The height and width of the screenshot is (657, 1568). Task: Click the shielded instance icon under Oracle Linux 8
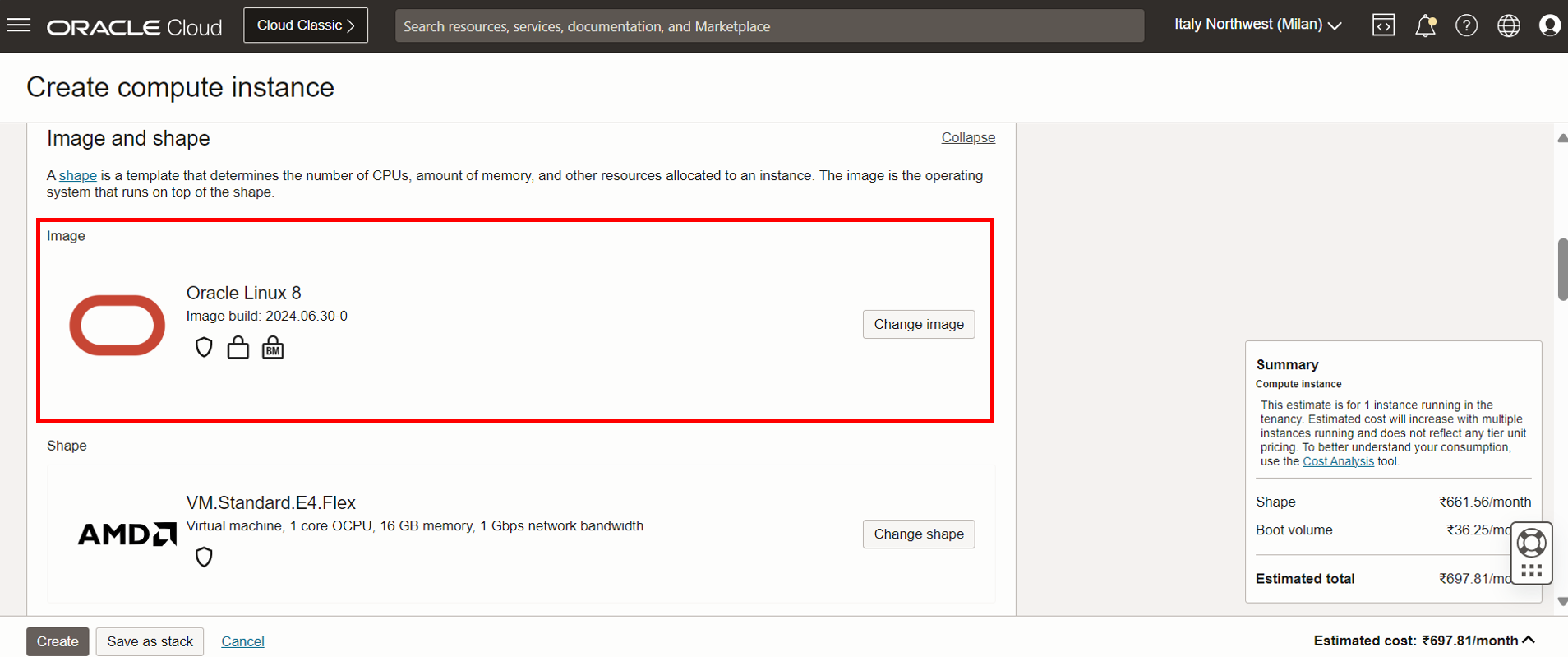[x=204, y=348]
